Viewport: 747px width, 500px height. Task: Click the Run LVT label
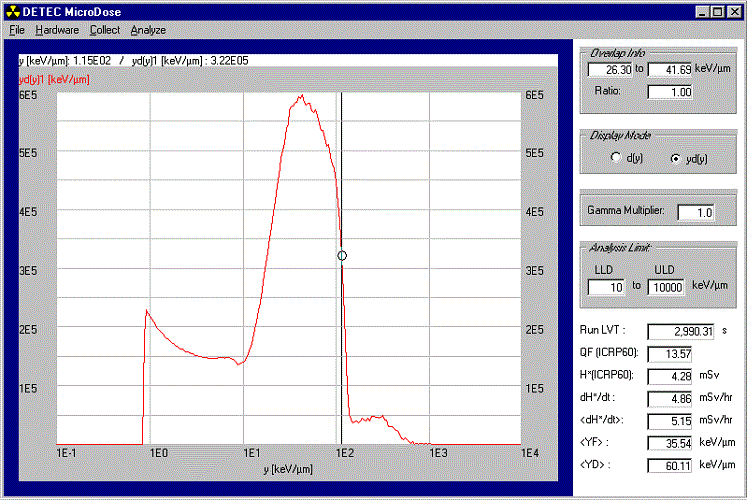tap(603, 330)
